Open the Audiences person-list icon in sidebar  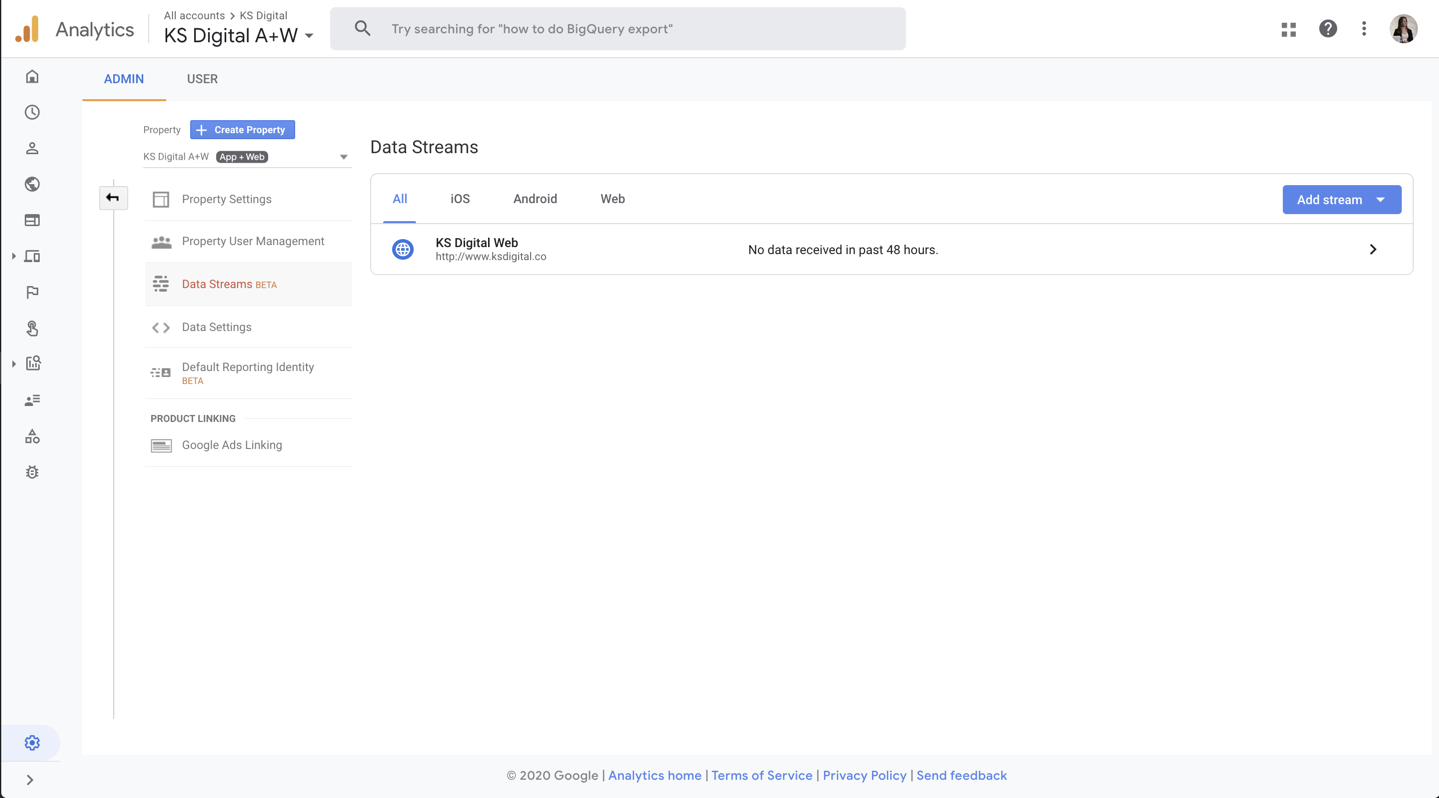click(x=32, y=400)
